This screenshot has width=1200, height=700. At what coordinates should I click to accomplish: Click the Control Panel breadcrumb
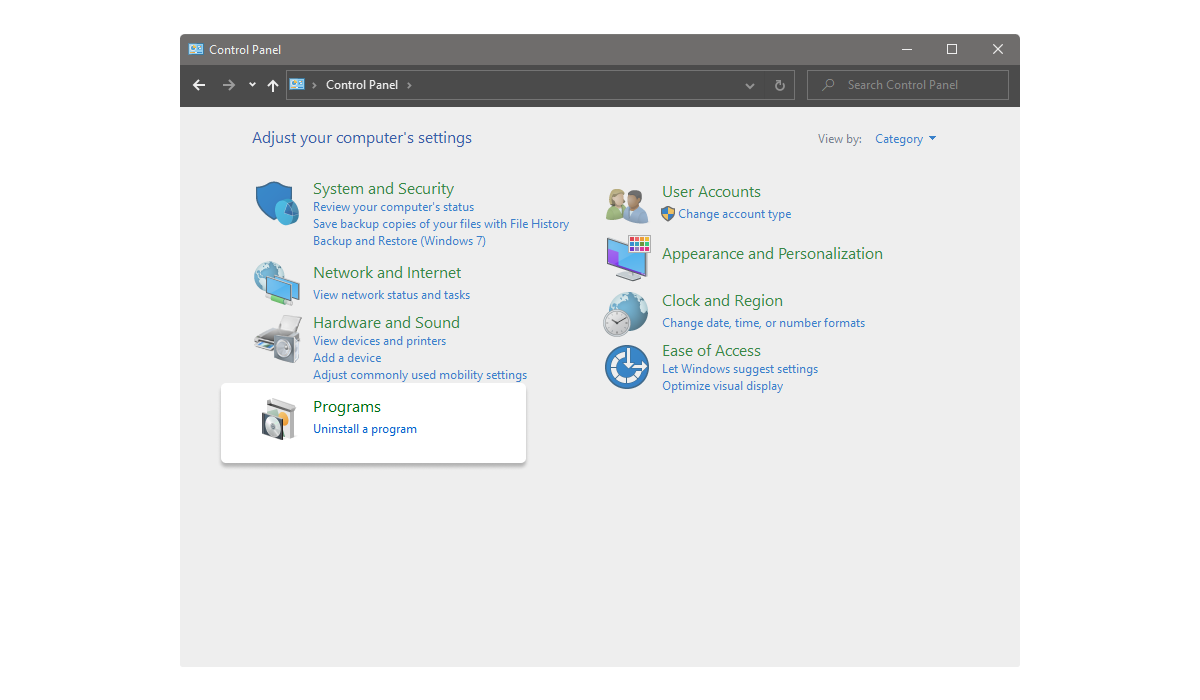pos(362,85)
